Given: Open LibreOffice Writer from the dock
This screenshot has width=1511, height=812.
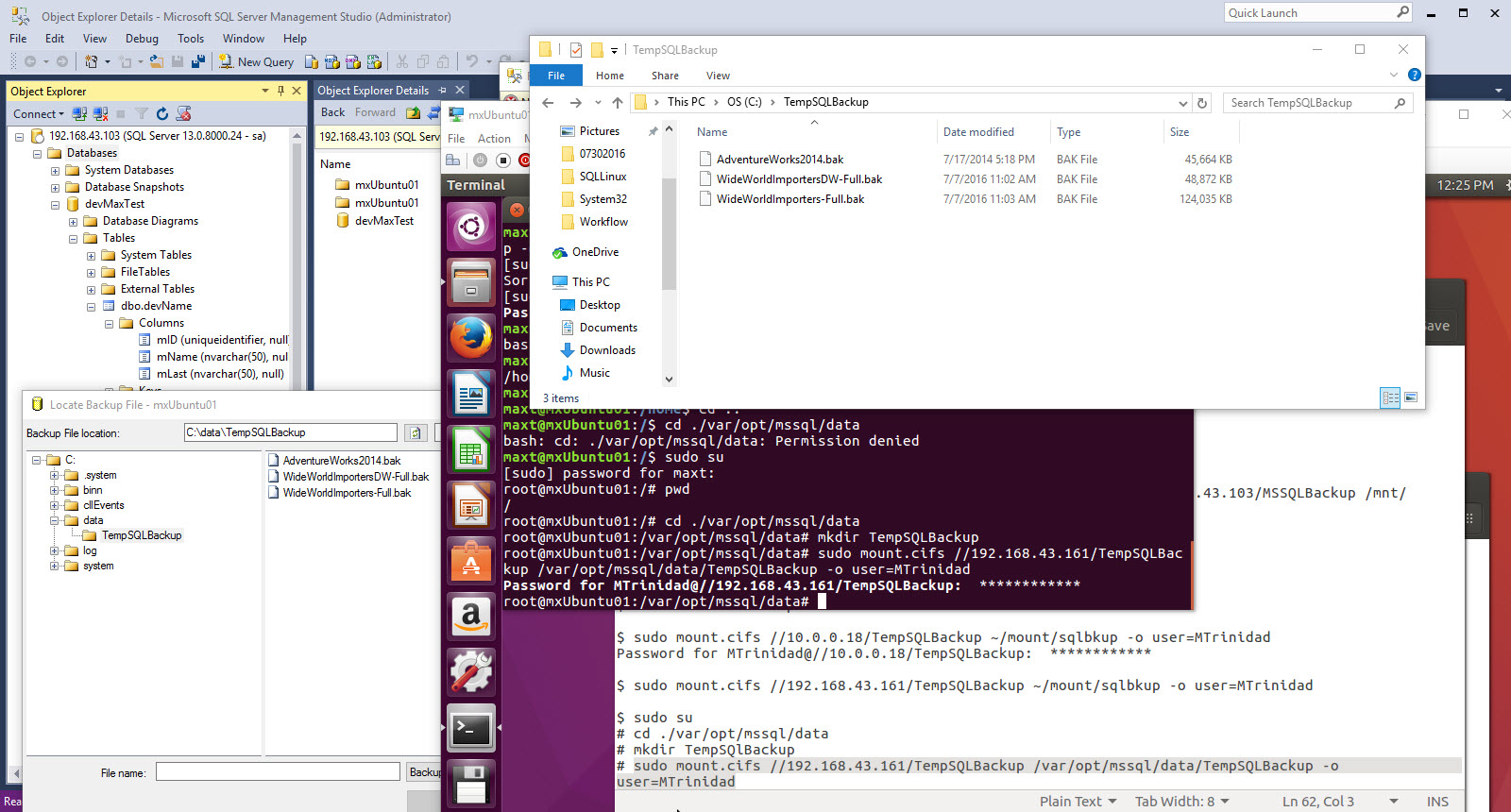Looking at the screenshot, I should tap(471, 394).
